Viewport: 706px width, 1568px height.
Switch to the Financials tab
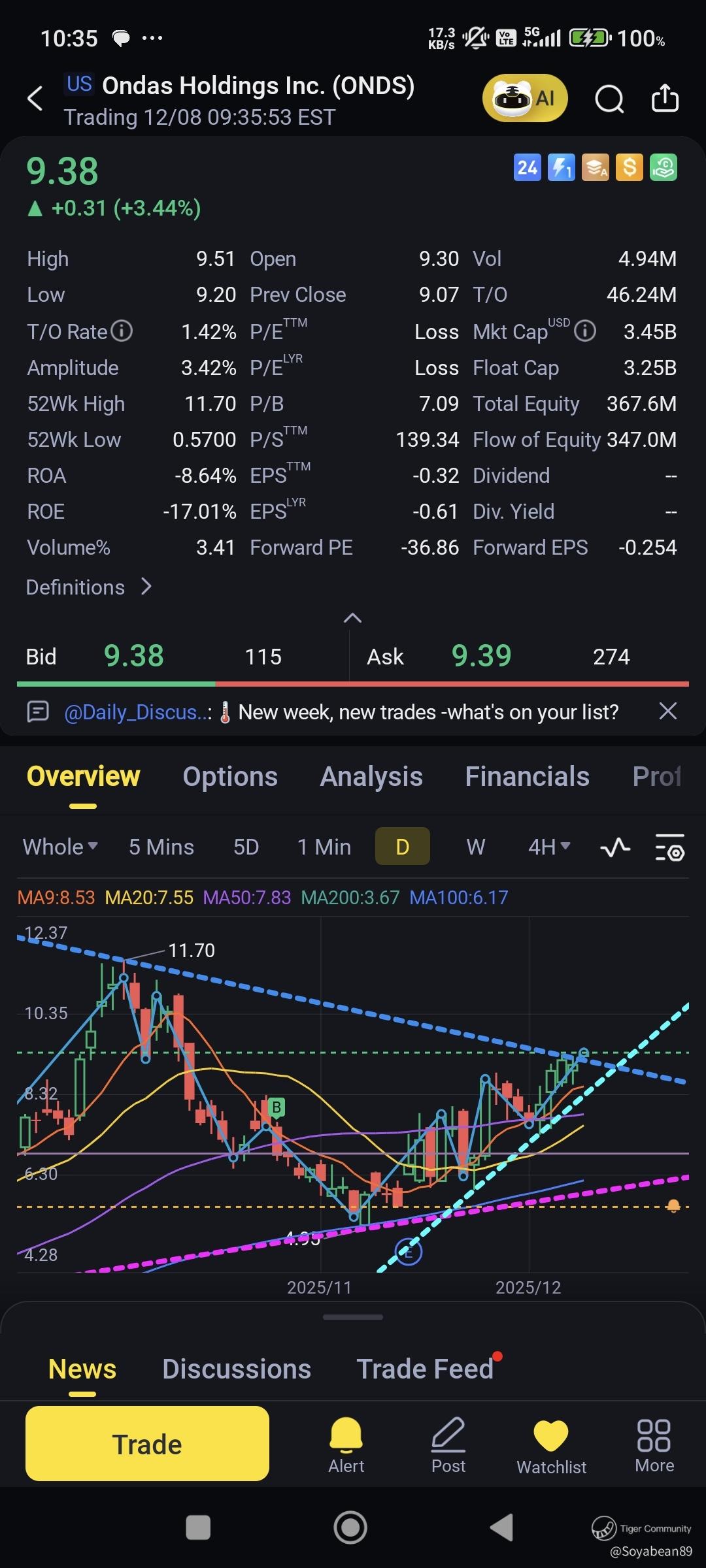click(527, 777)
